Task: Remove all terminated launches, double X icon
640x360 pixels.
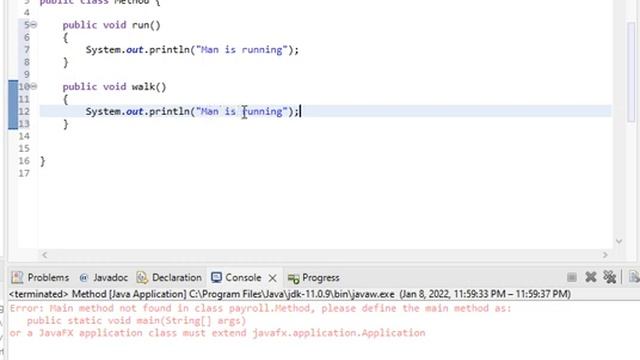Action: tap(610, 277)
